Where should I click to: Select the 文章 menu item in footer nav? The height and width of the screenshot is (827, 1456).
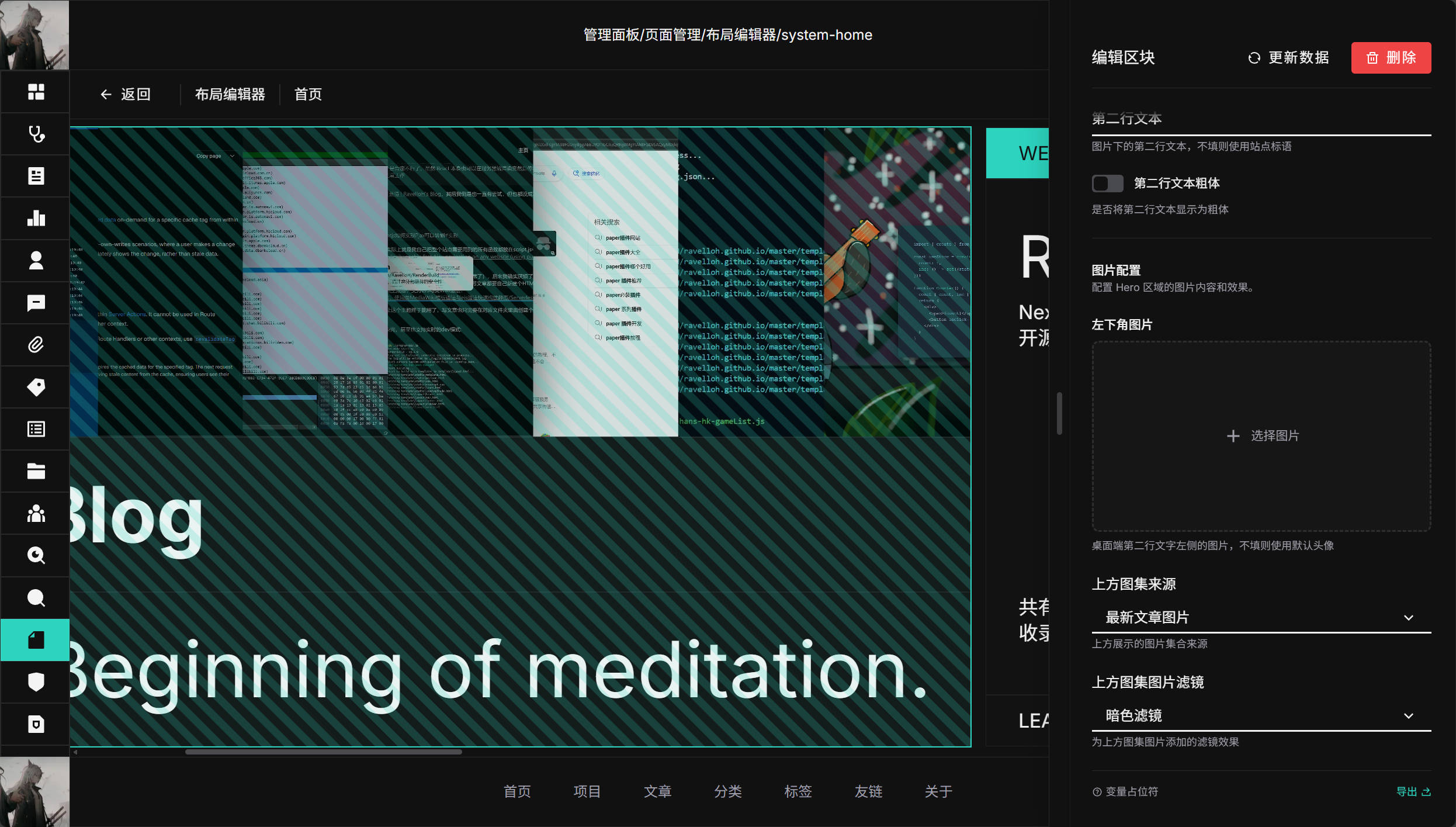657,791
